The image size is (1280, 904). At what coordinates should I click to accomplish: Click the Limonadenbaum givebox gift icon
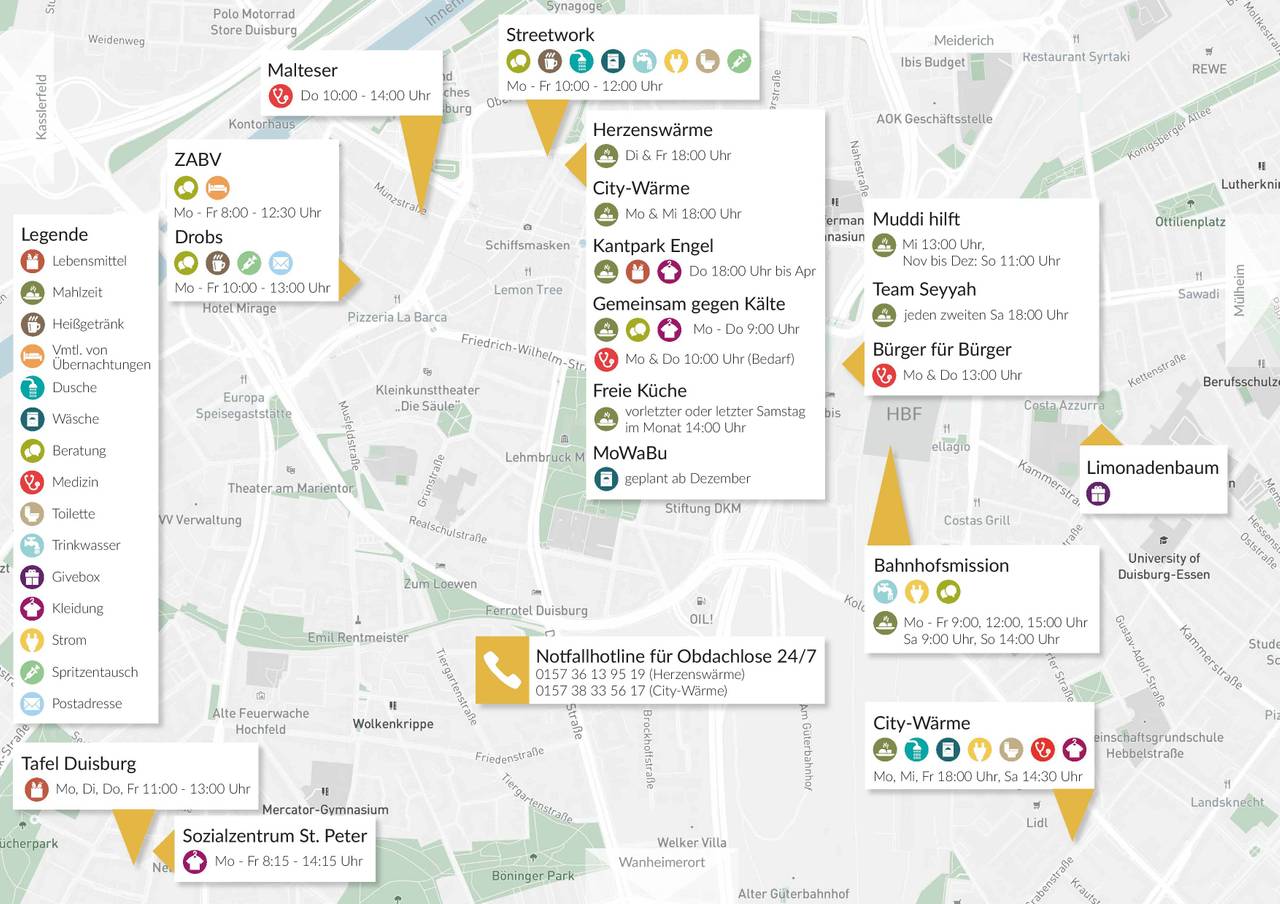(1098, 493)
